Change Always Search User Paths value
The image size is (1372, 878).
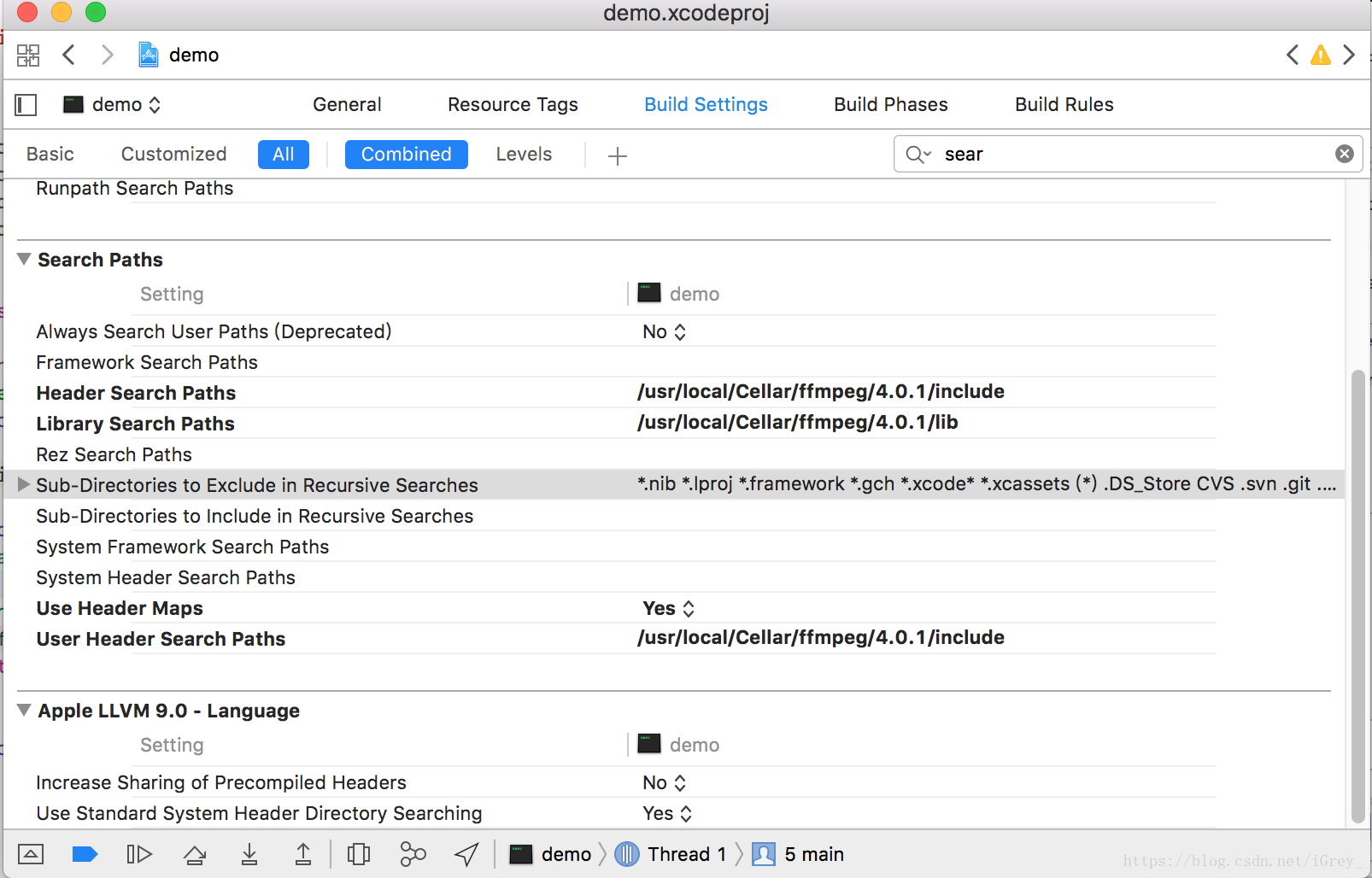click(x=664, y=332)
